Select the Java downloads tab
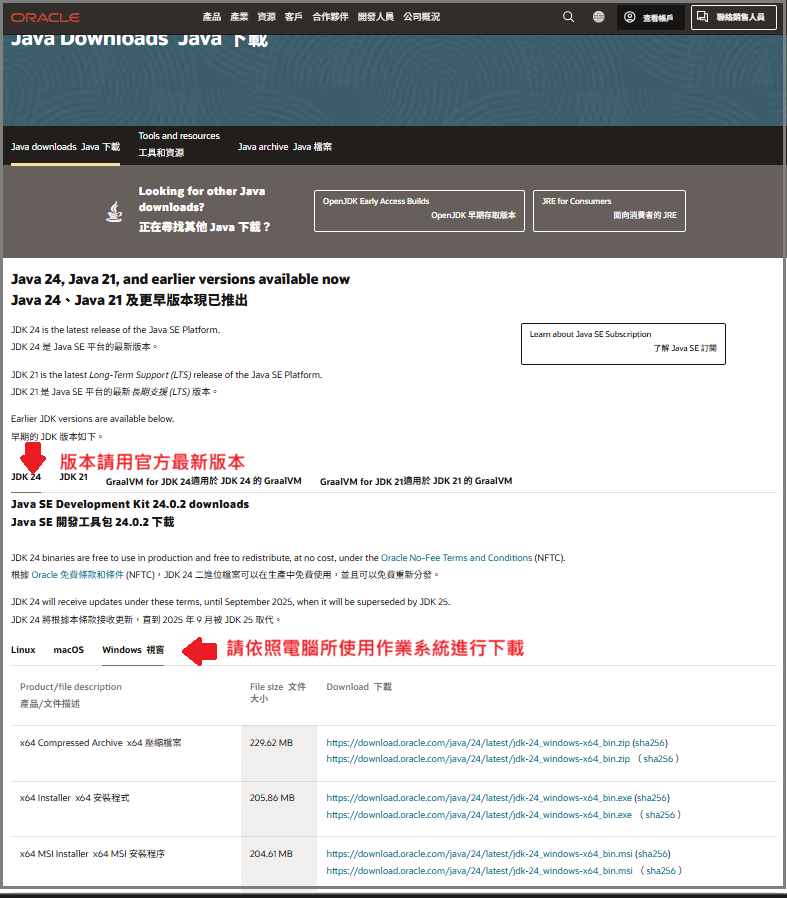Image resolution: width=787 pixels, height=898 pixels. tap(65, 147)
